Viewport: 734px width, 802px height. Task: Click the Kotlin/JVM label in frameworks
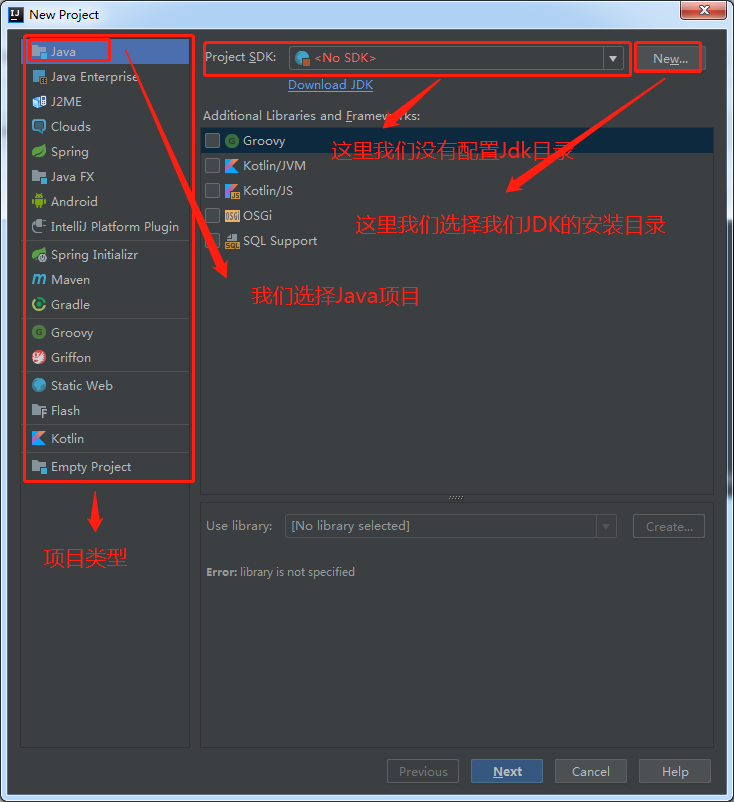[x=274, y=166]
